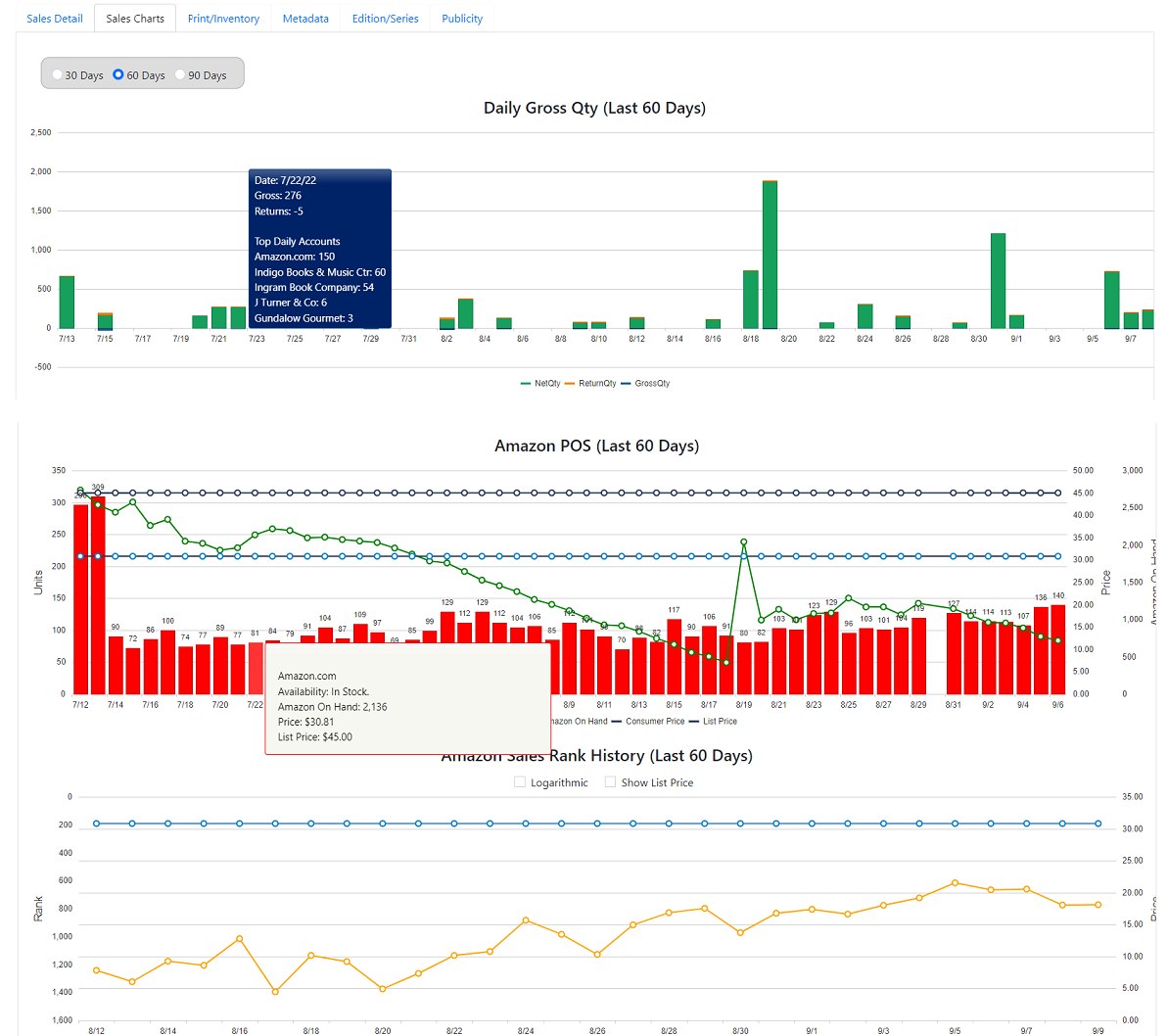Click the tallest green bar near 8/19
Screen dimensions: 1168x1036
tap(770, 255)
